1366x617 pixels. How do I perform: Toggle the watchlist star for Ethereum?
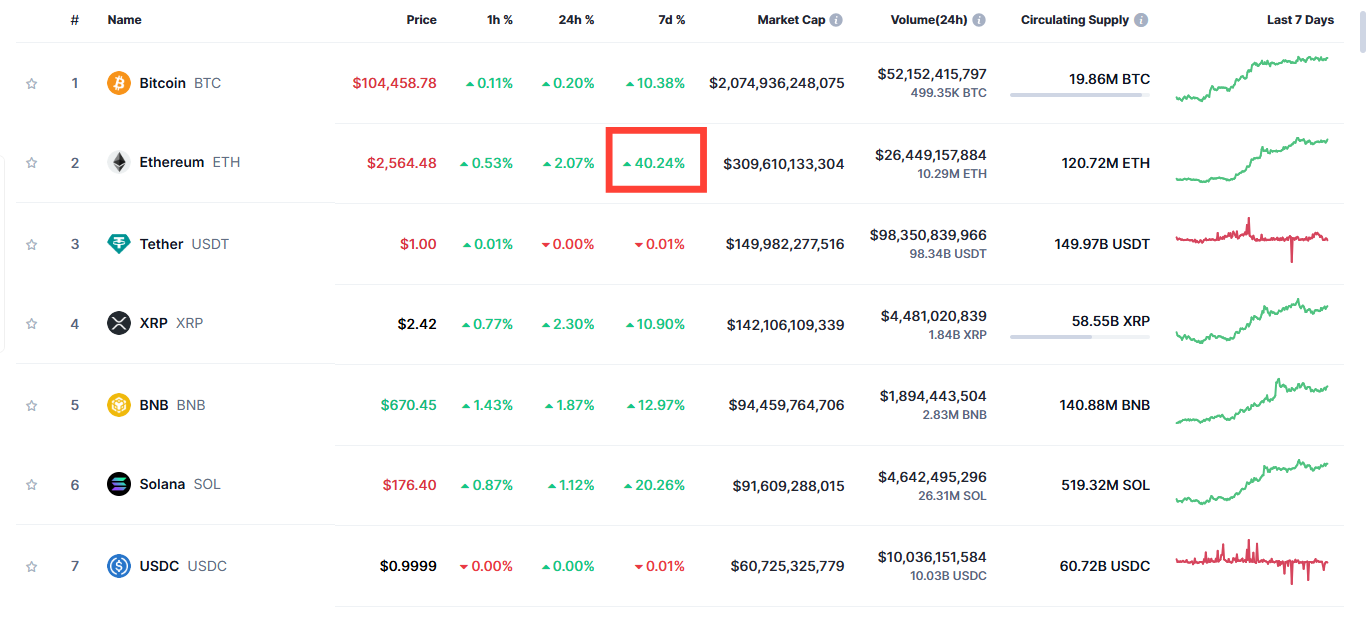click(x=31, y=163)
